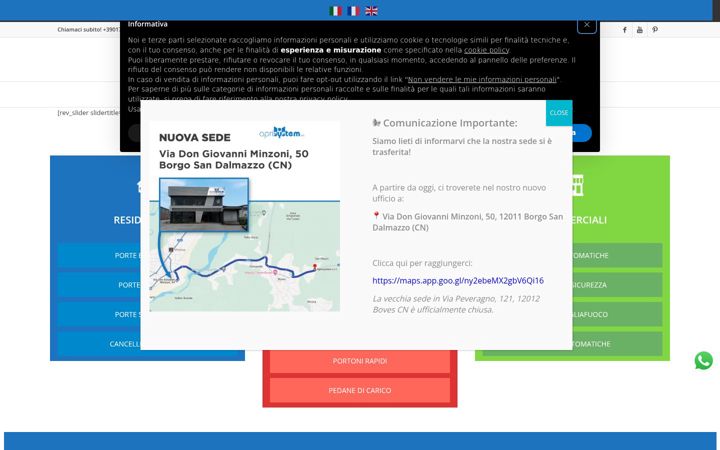
Task: Click the Nuova Sede map image
Action: point(244,216)
